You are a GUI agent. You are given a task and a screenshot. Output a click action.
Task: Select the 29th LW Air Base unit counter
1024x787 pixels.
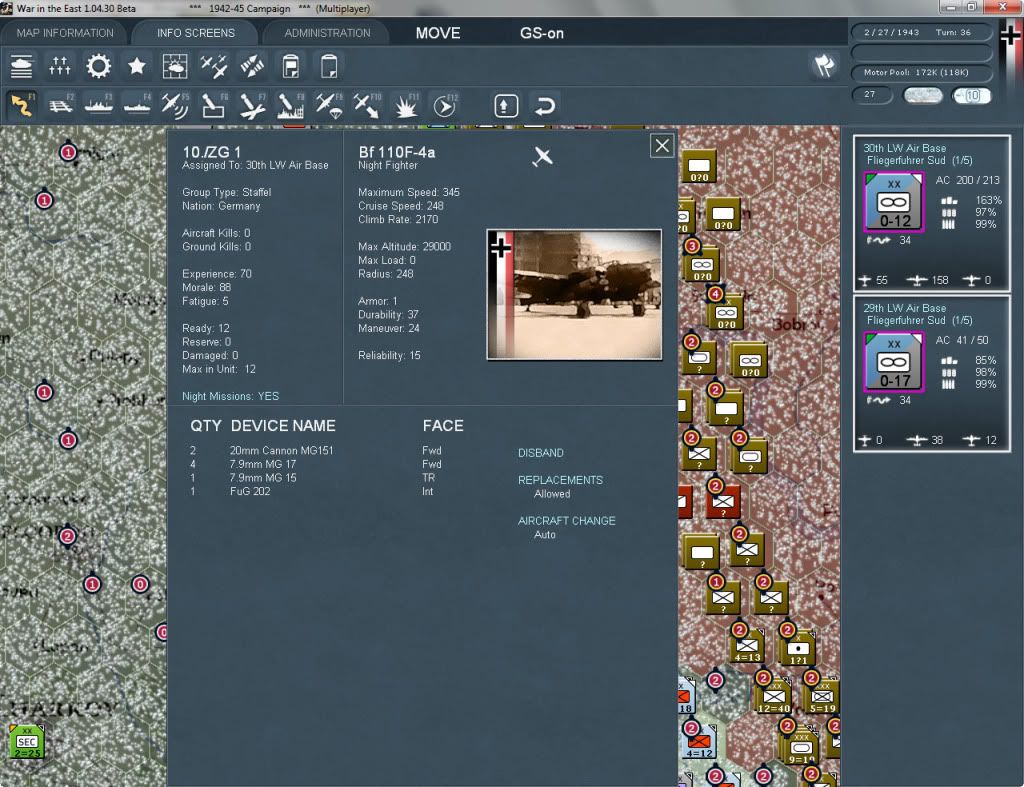(893, 362)
